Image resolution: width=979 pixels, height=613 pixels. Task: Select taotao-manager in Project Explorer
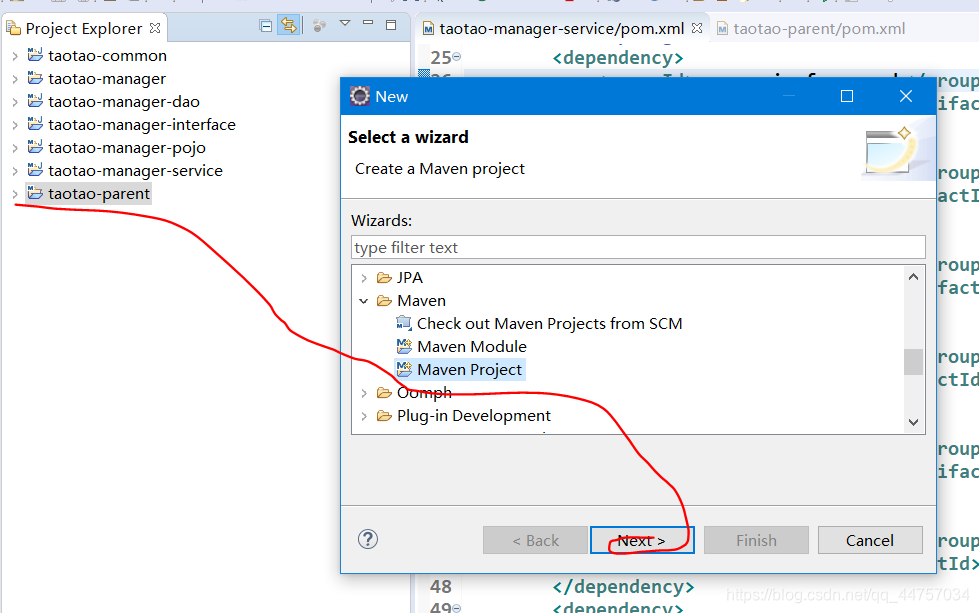coord(107,79)
